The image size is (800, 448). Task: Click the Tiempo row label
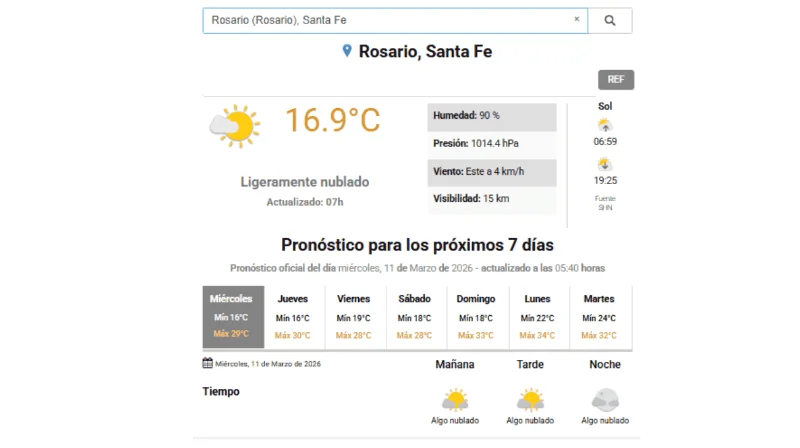[x=221, y=391]
